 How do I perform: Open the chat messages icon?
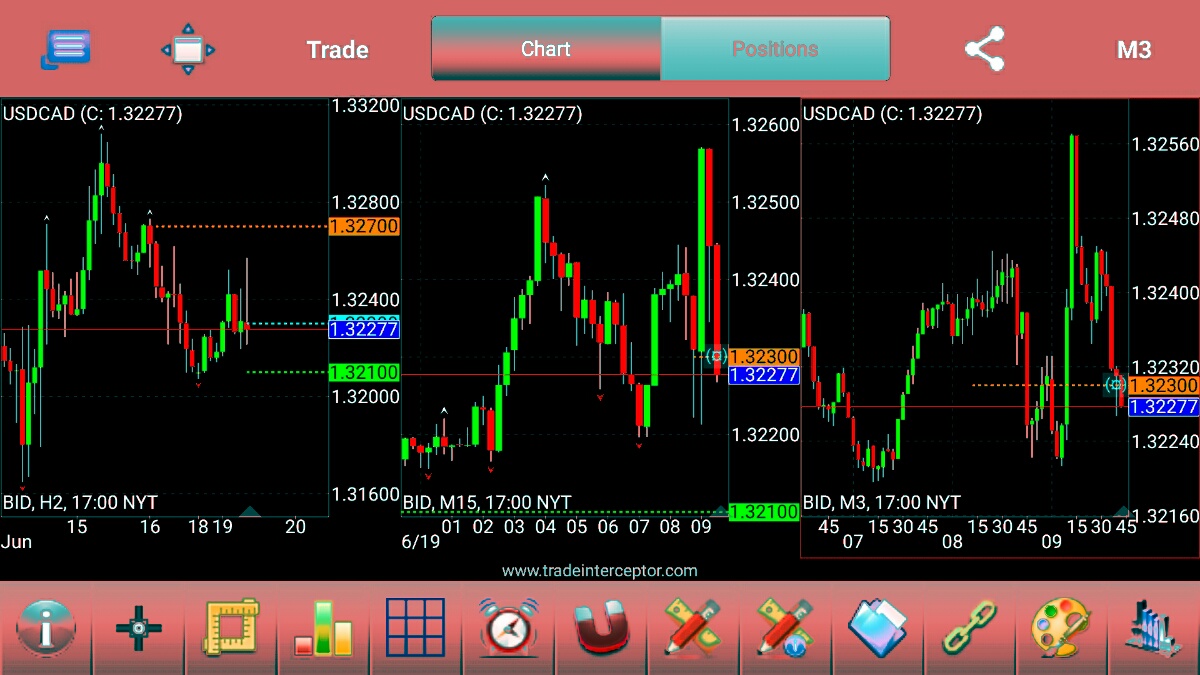[x=66, y=48]
